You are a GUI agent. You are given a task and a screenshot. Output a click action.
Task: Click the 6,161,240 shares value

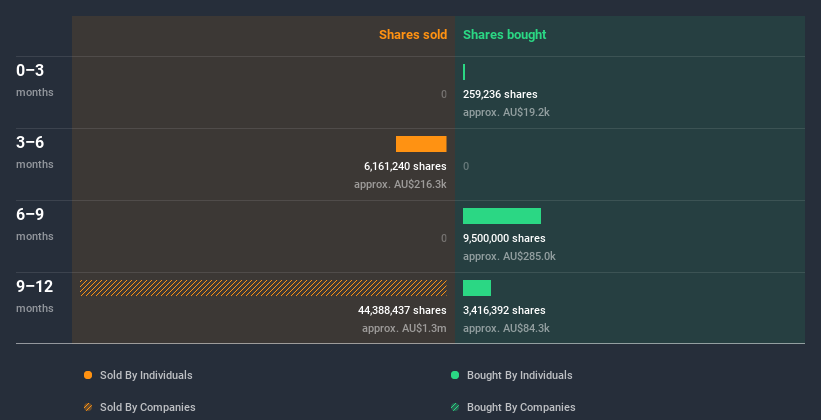tap(405, 166)
